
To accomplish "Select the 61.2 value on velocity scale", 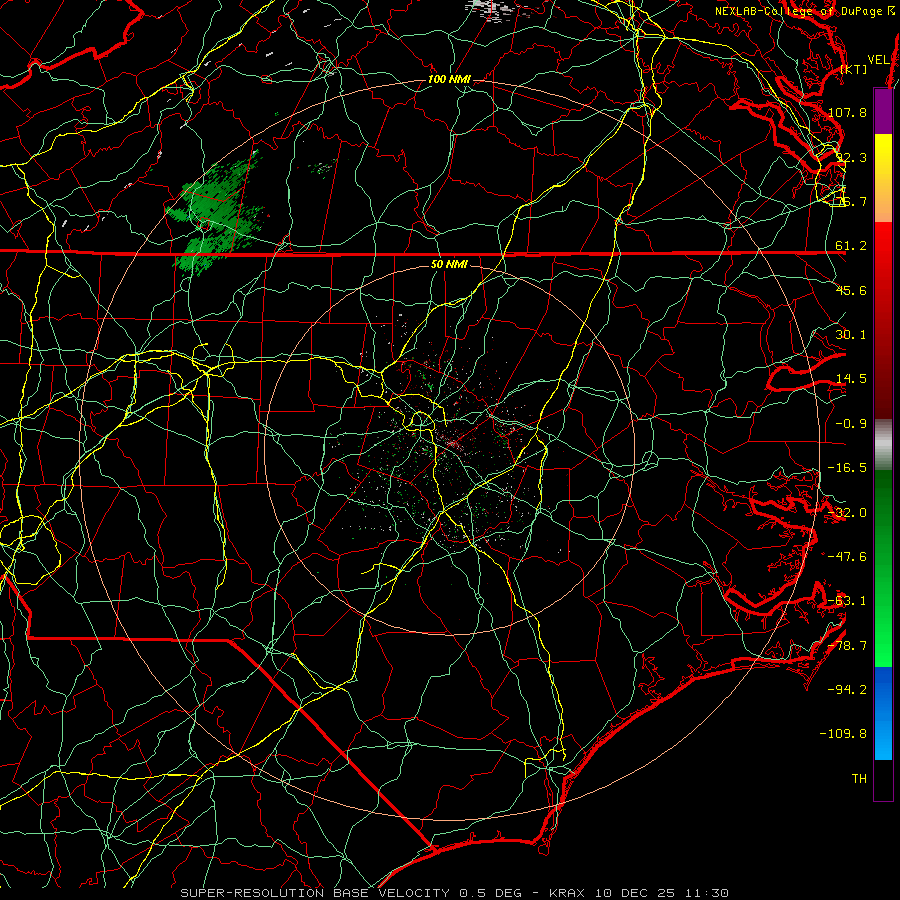I will (851, 246).
